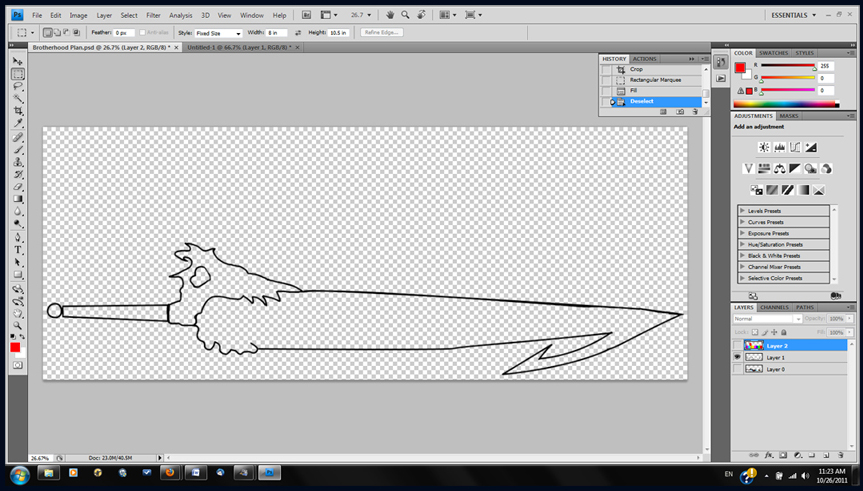The image size is (863, 491).
Task: Select the Move tool in the toolbox
Action: [x=18, y=62]
